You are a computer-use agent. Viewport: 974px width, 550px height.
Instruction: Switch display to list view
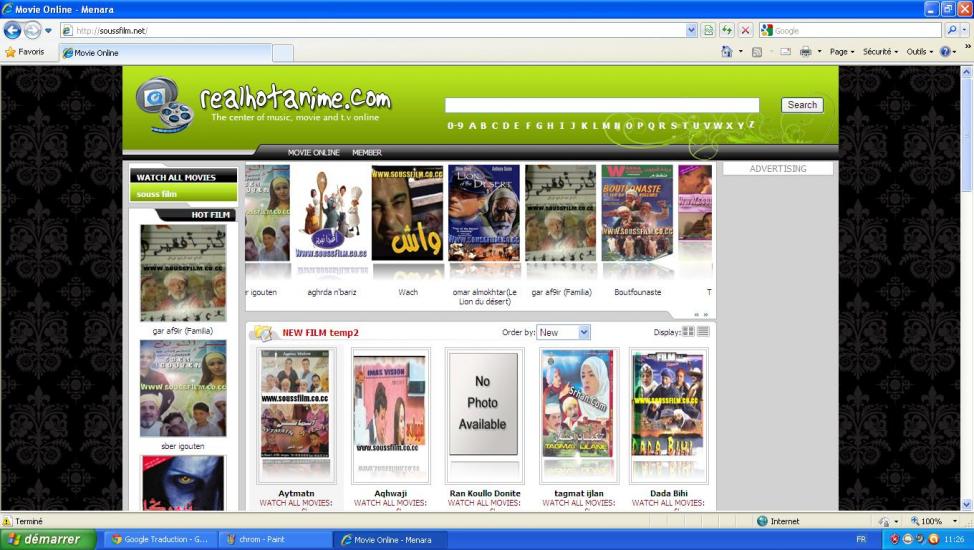click(x=703, y=332)
